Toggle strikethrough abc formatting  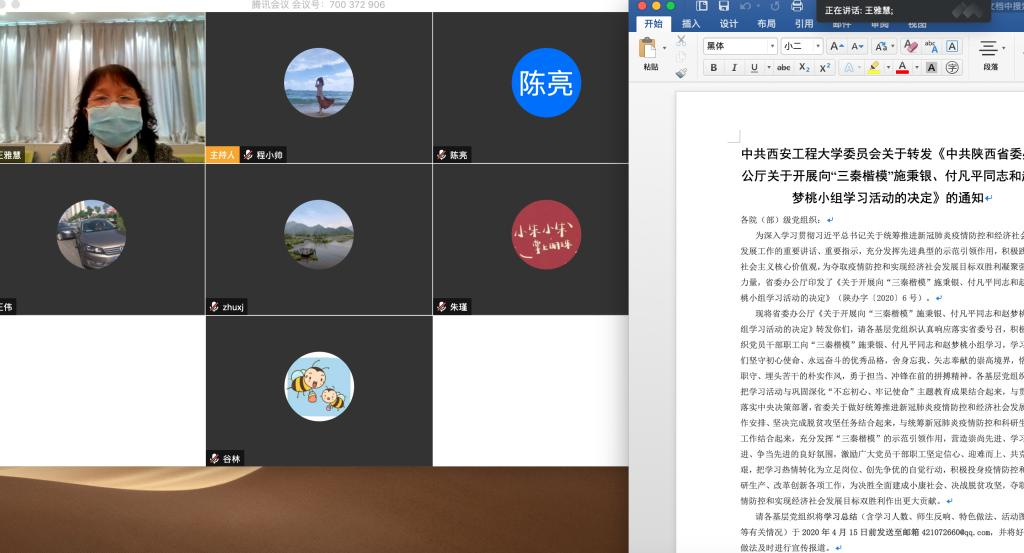click(783, 68)
